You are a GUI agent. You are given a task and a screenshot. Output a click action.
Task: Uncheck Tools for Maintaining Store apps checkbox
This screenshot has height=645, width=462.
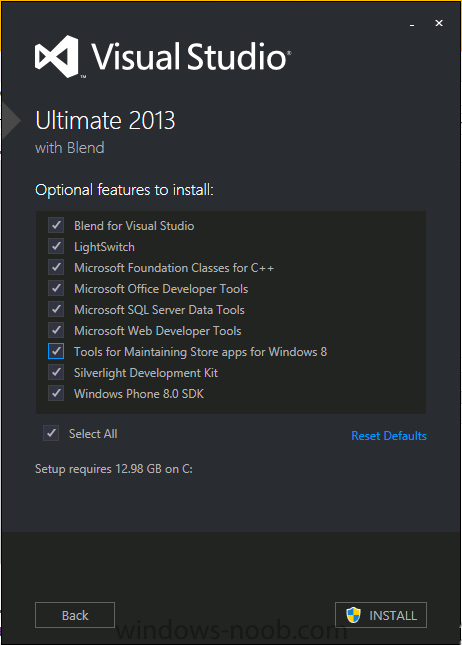tap(56, 351)
